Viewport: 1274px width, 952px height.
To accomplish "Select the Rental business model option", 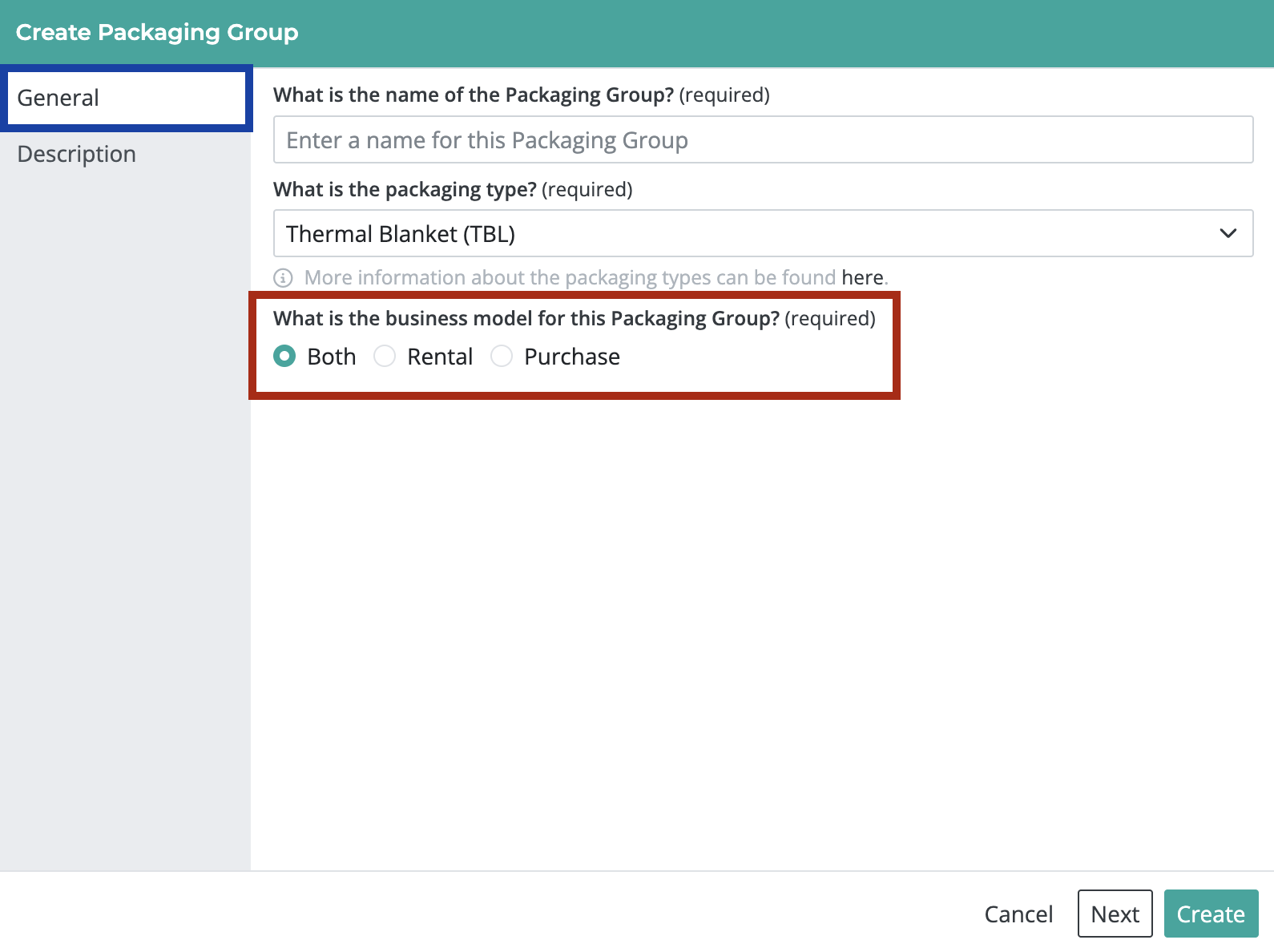I will pos(385,356).
